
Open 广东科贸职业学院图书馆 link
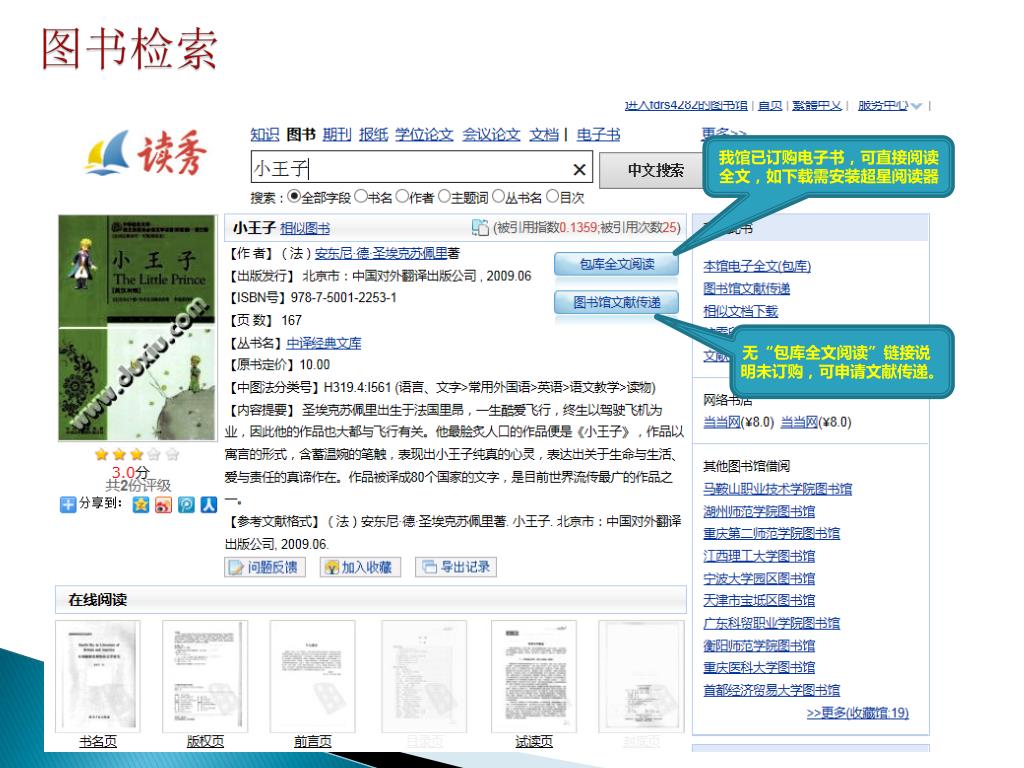tap(771, 623)
